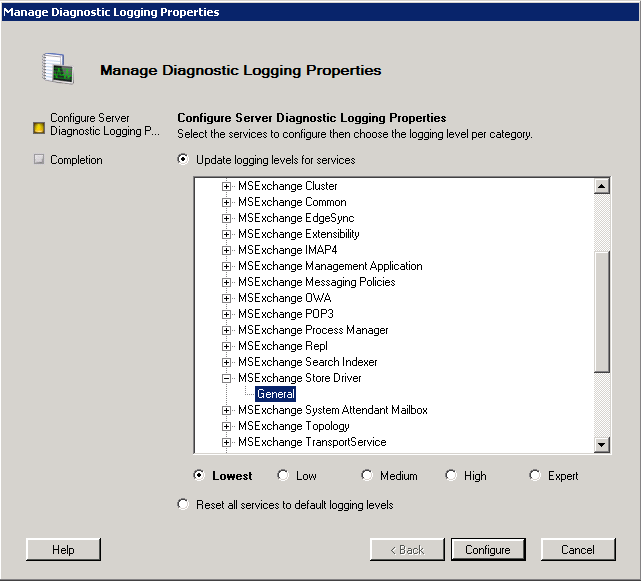641x581 pixels.
Task: Select the MSExchange Management Application label
Action: coord(330,266)
